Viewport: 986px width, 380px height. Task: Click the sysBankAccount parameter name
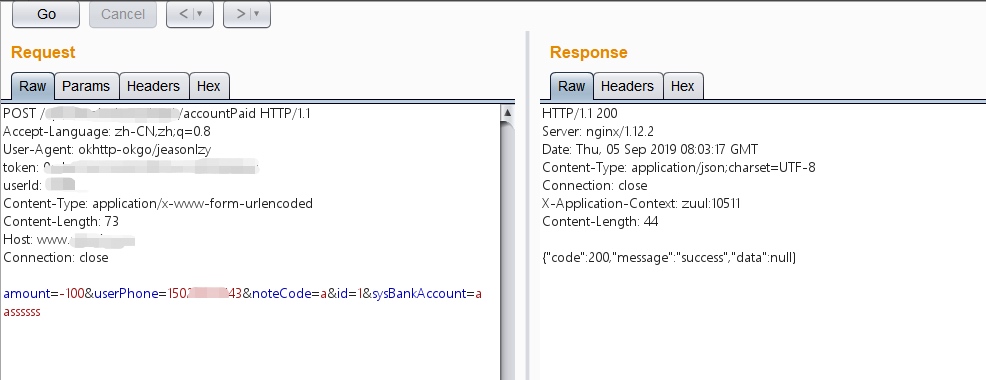[x=419, y=294]
